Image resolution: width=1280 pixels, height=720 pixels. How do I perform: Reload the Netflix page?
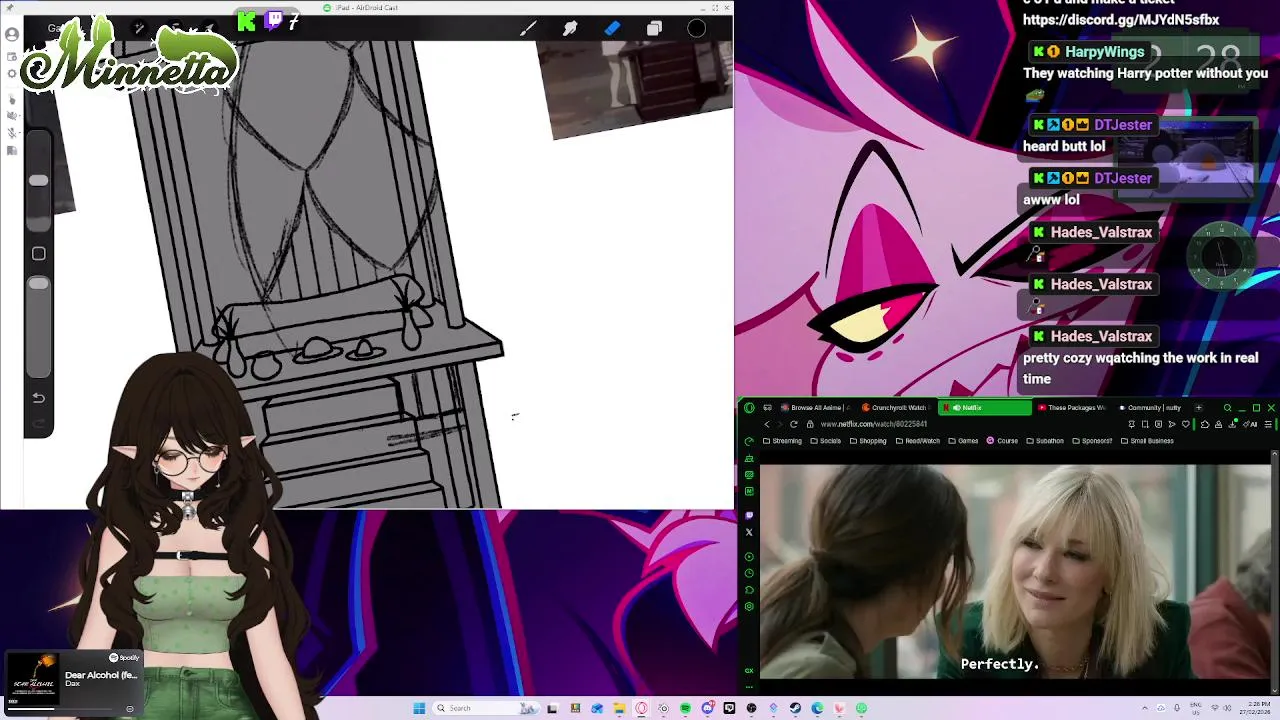794,424
